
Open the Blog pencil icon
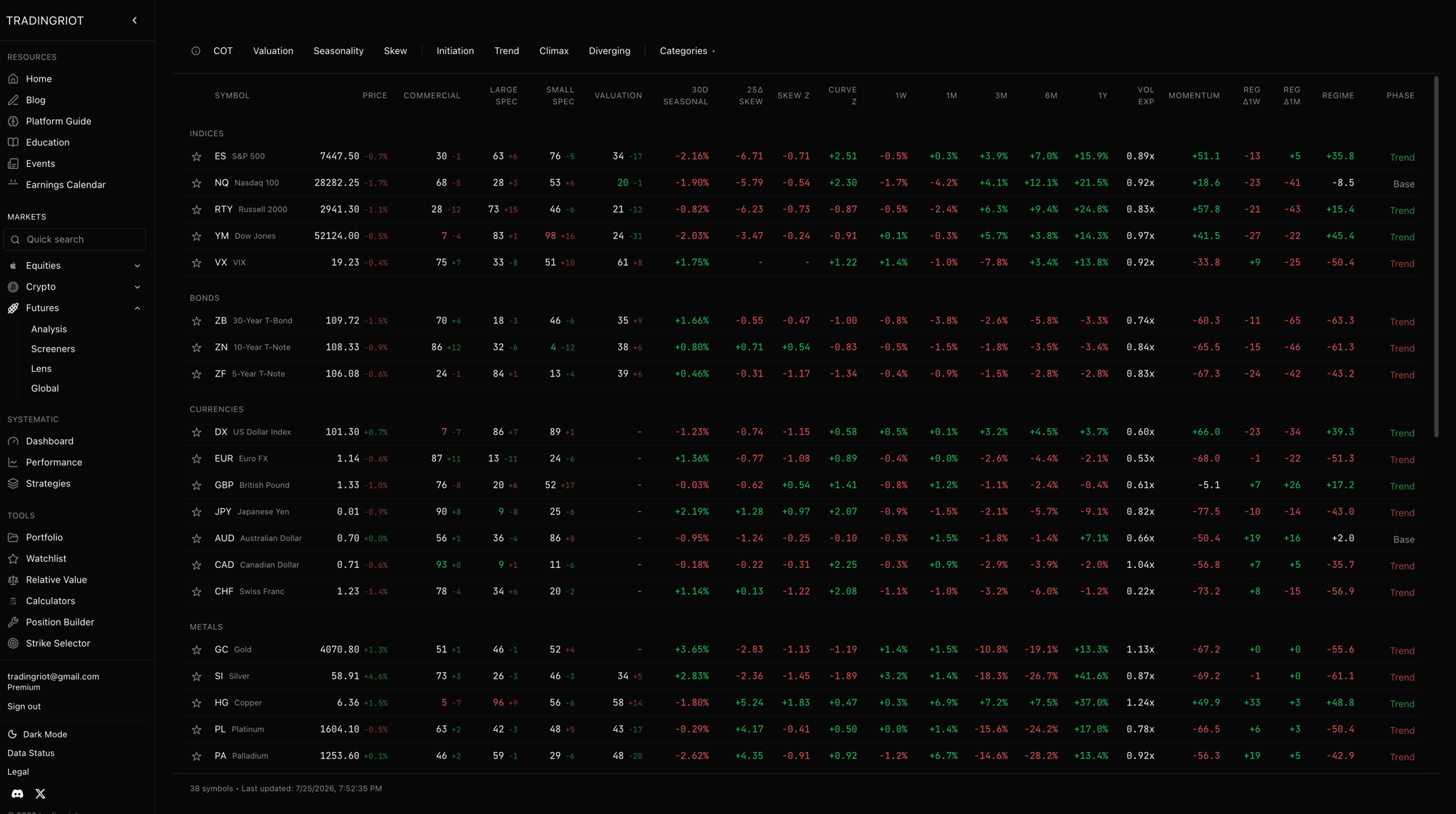click(13, 100)
